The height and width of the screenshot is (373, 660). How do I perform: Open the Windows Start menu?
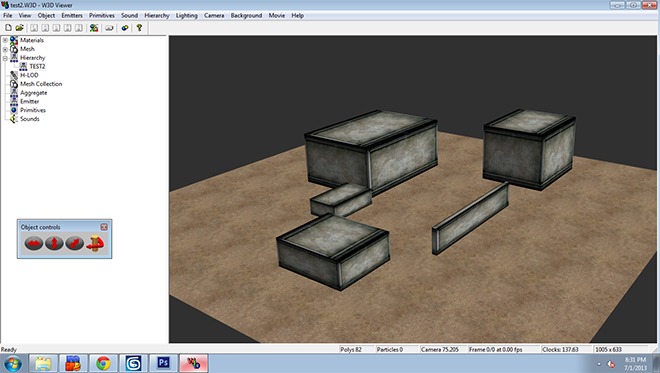(12, 364)
